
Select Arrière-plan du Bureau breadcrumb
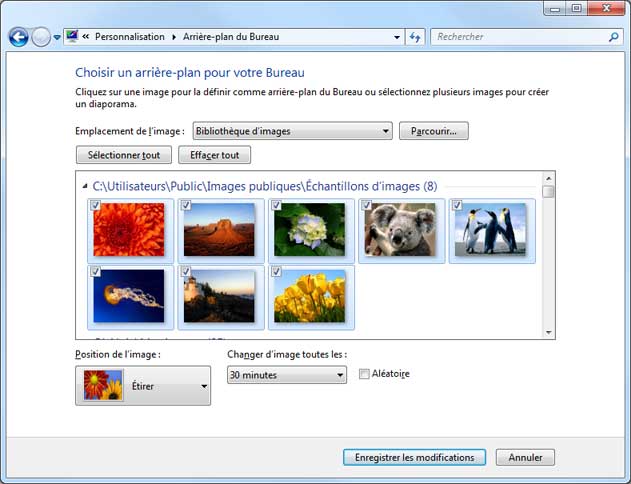point(231,37)
